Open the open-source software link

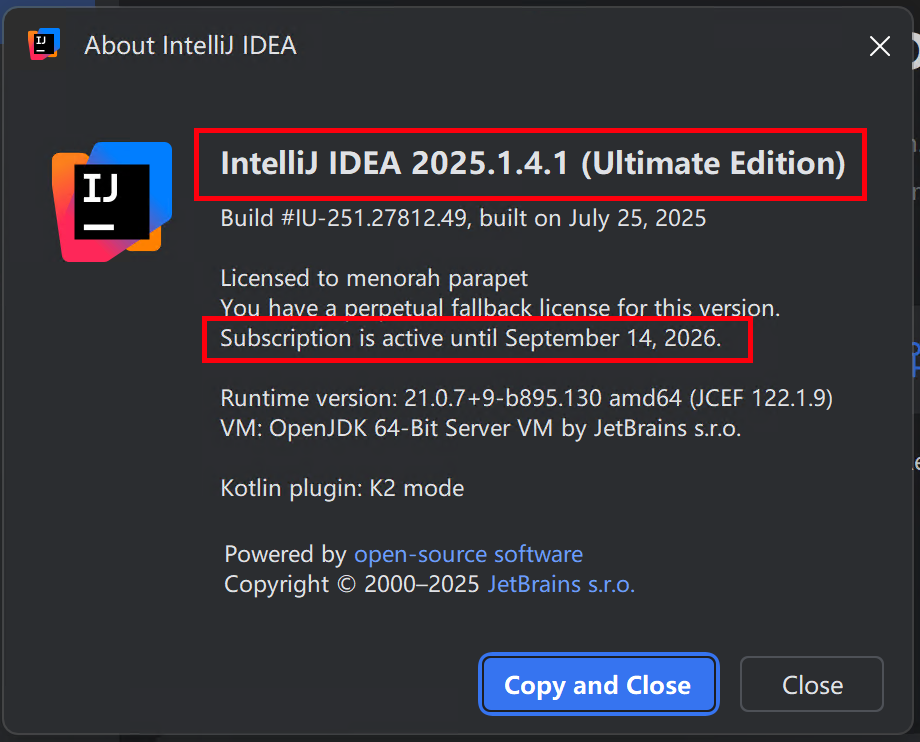pyautogui.click(x=468, y=554)
